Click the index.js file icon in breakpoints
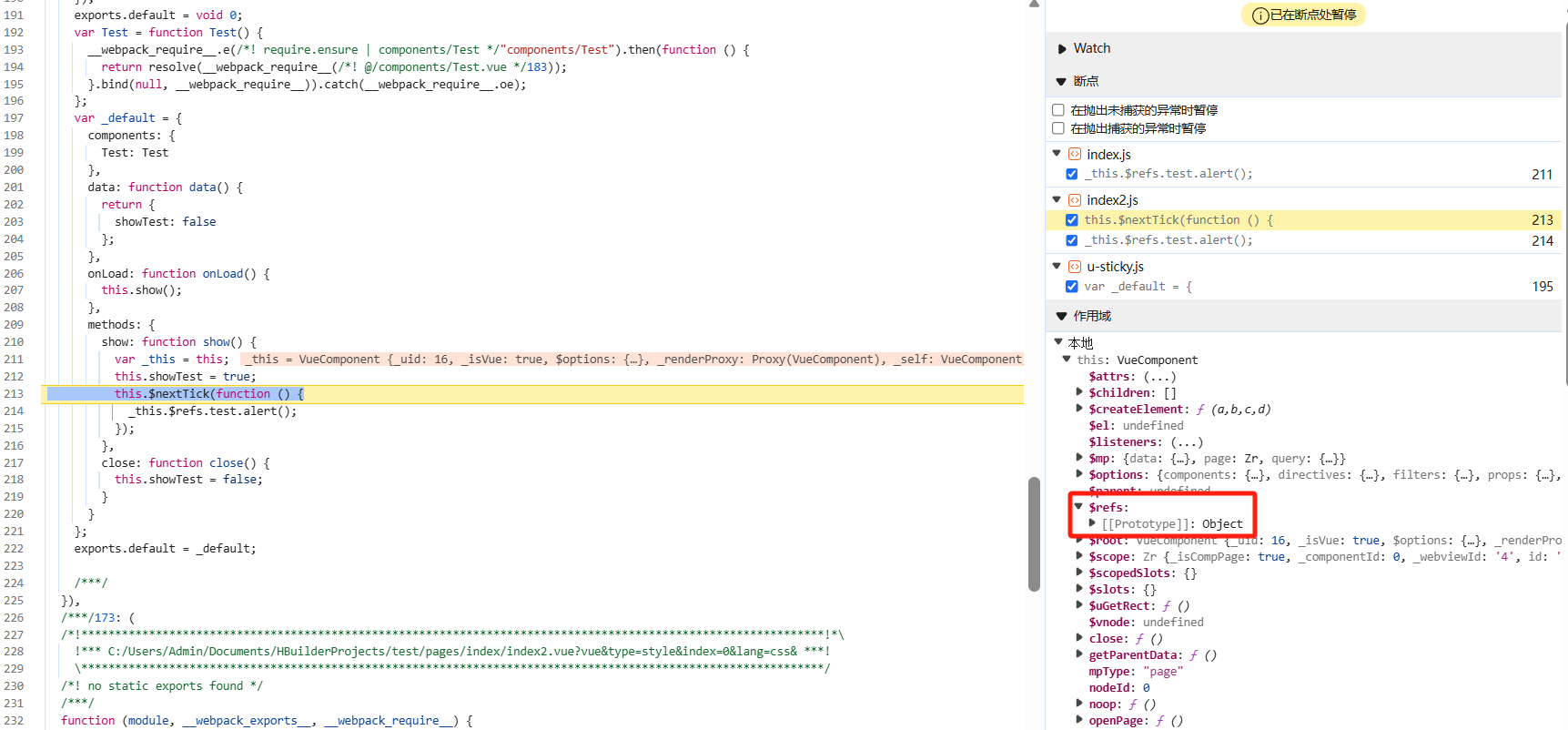Screen dimensions: 1568x730 tap(1074, 155)
